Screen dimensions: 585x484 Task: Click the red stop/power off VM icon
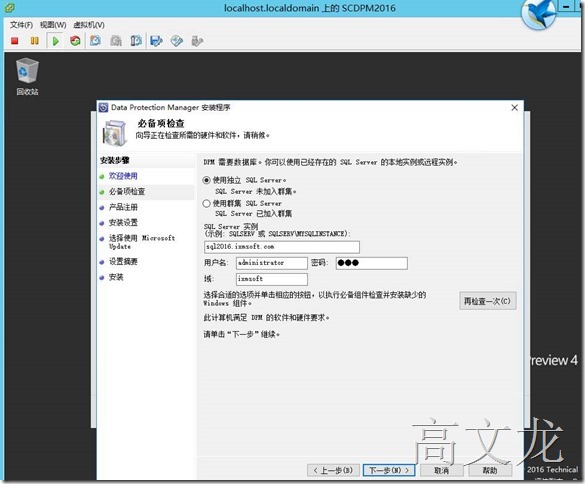15,41
